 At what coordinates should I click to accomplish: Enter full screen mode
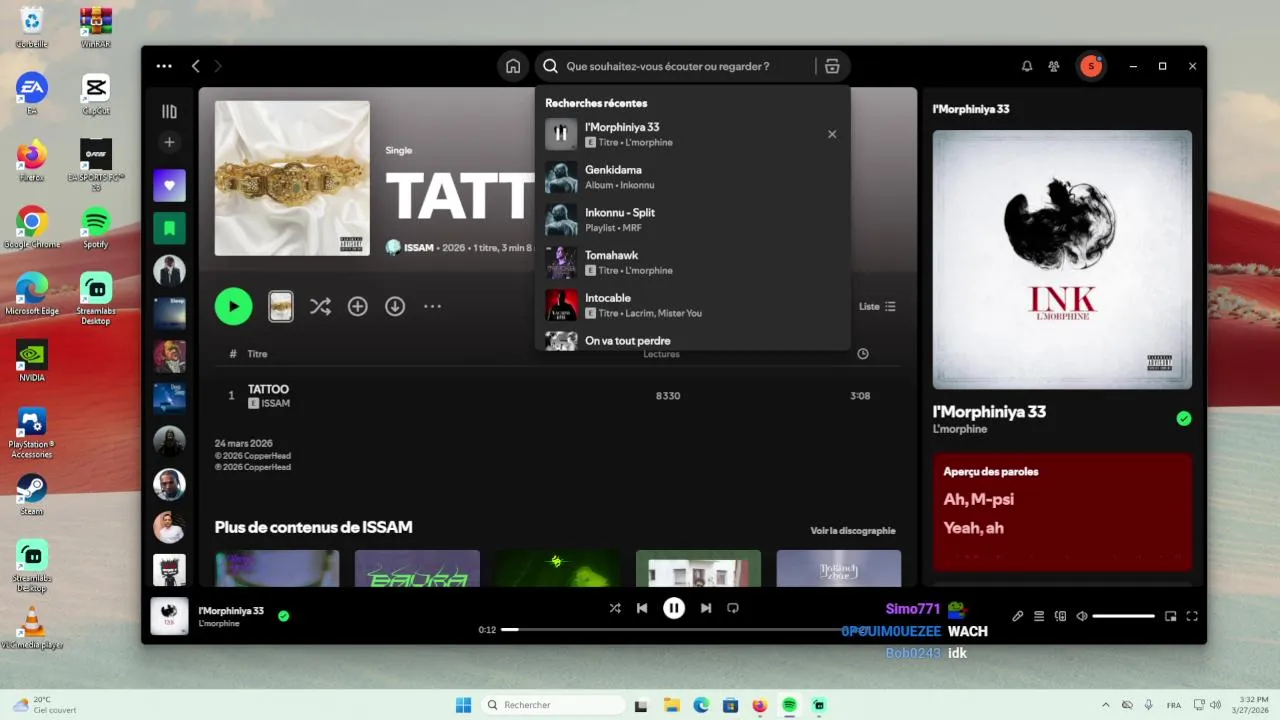click(1192, 617)
